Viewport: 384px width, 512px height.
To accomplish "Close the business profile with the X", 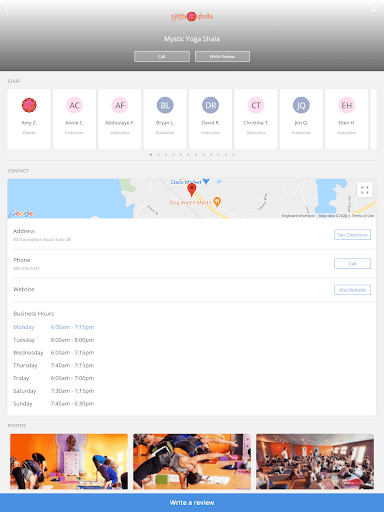I will (374, 9).
